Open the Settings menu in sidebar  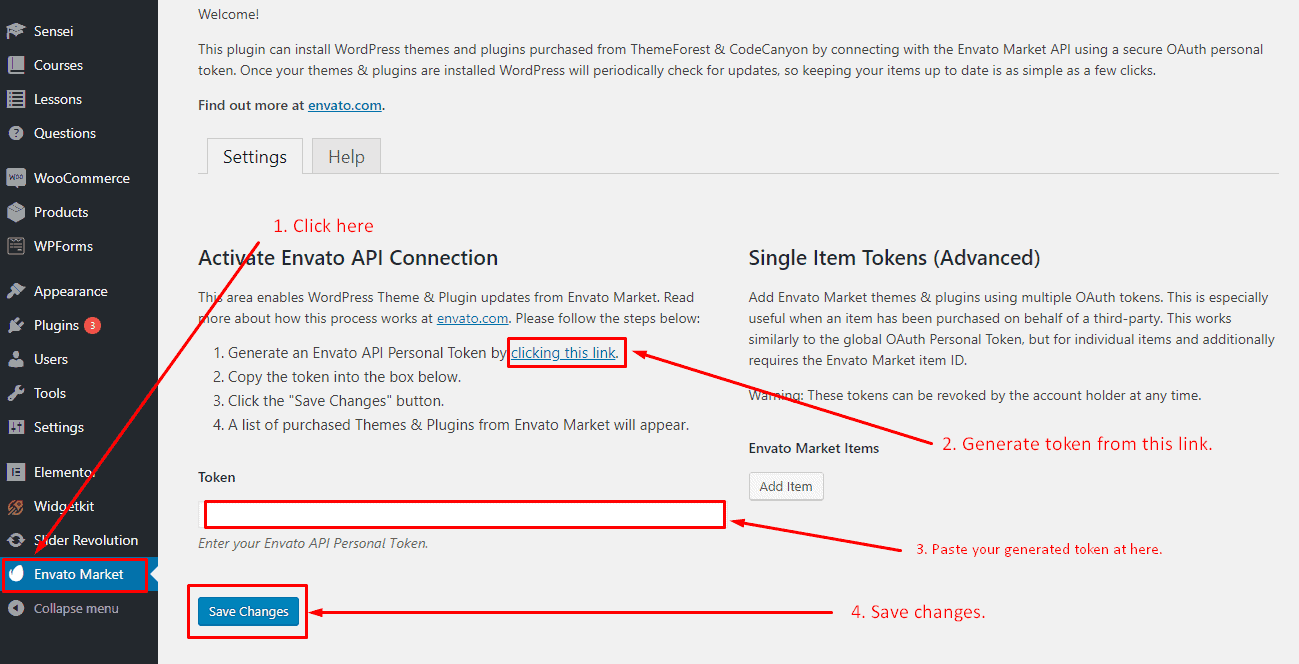(58, 427)
